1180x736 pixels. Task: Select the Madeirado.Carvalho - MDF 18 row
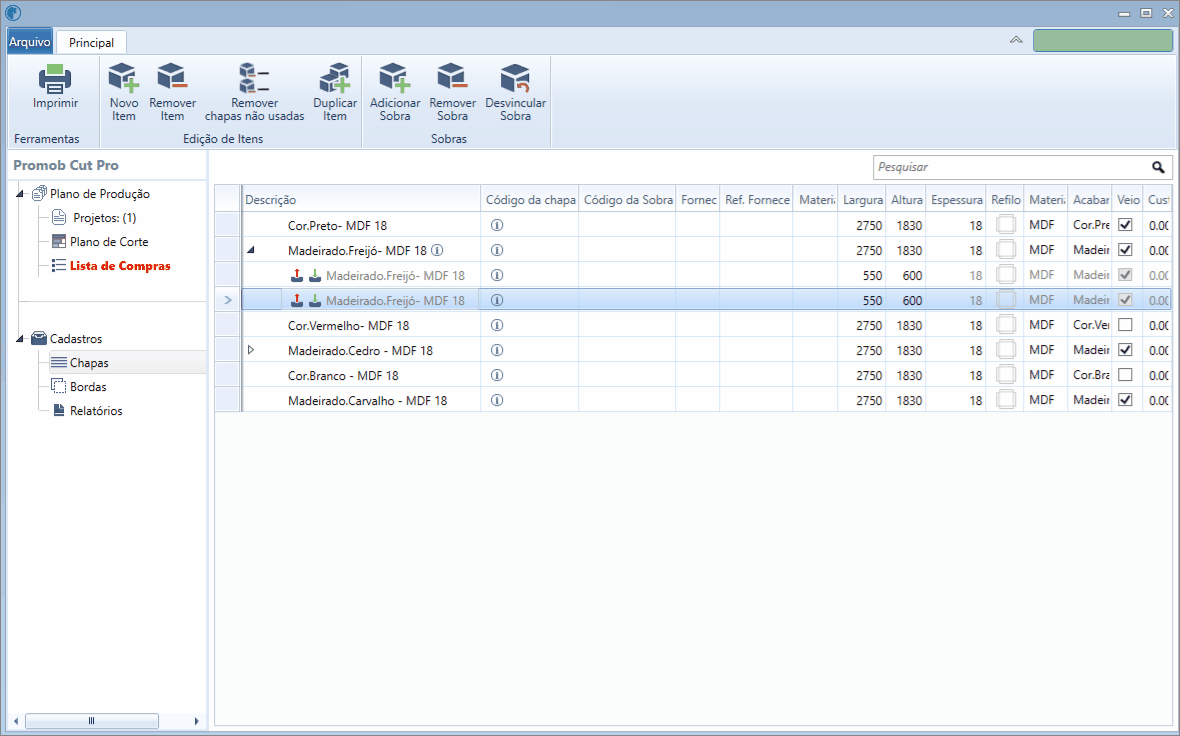pyautogui.click(x=692, y=400)
